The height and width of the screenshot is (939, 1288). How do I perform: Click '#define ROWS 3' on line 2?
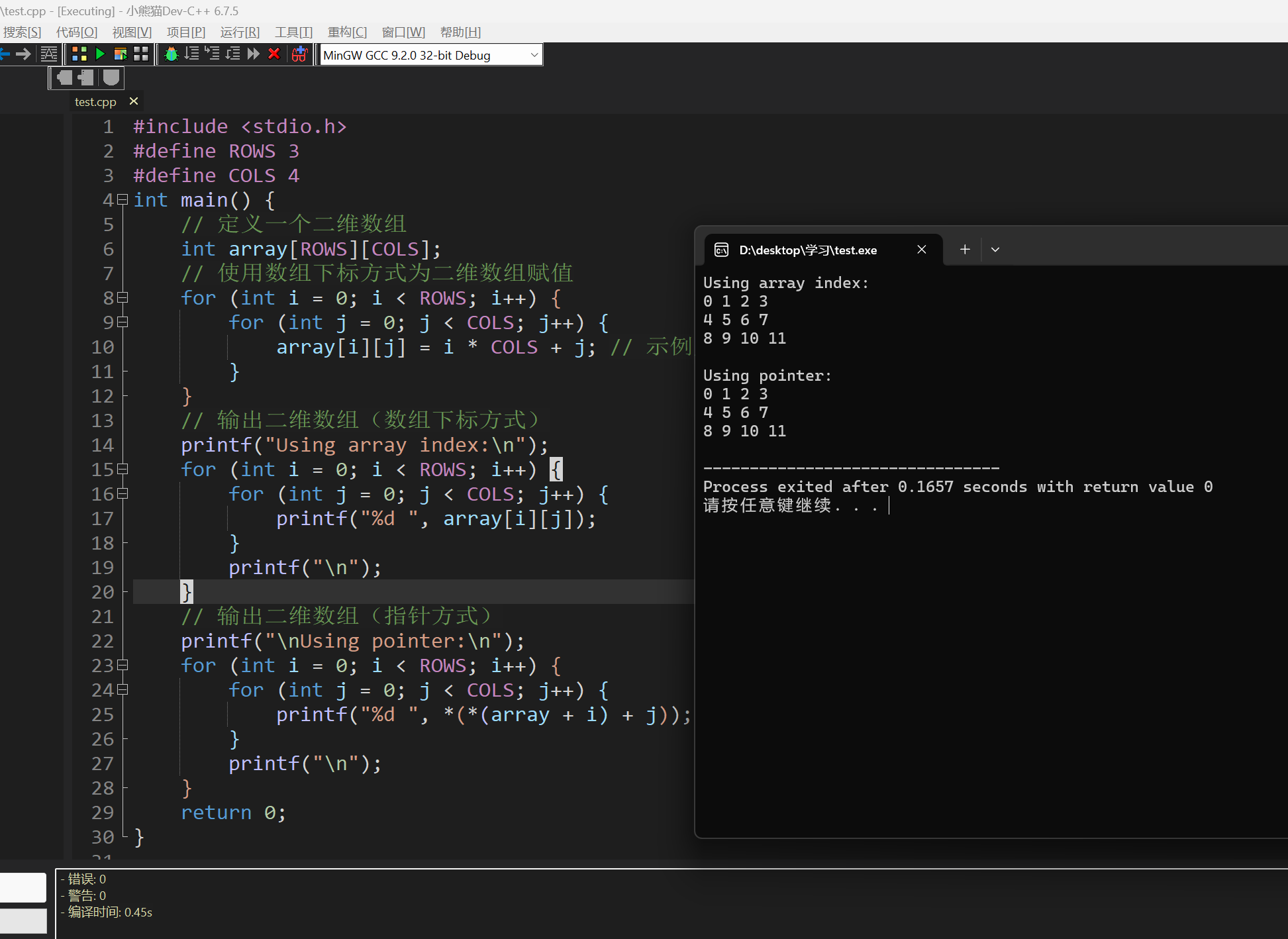coord(217,151)
